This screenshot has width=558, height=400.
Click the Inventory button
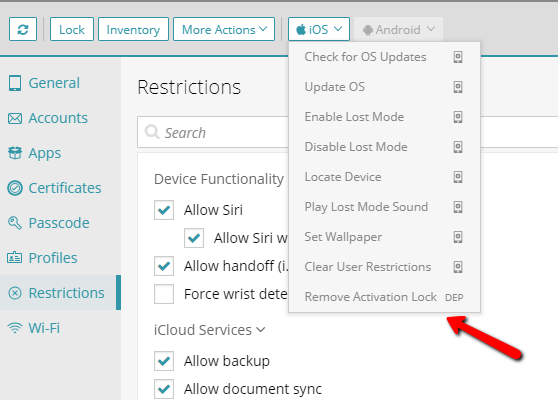133,29
